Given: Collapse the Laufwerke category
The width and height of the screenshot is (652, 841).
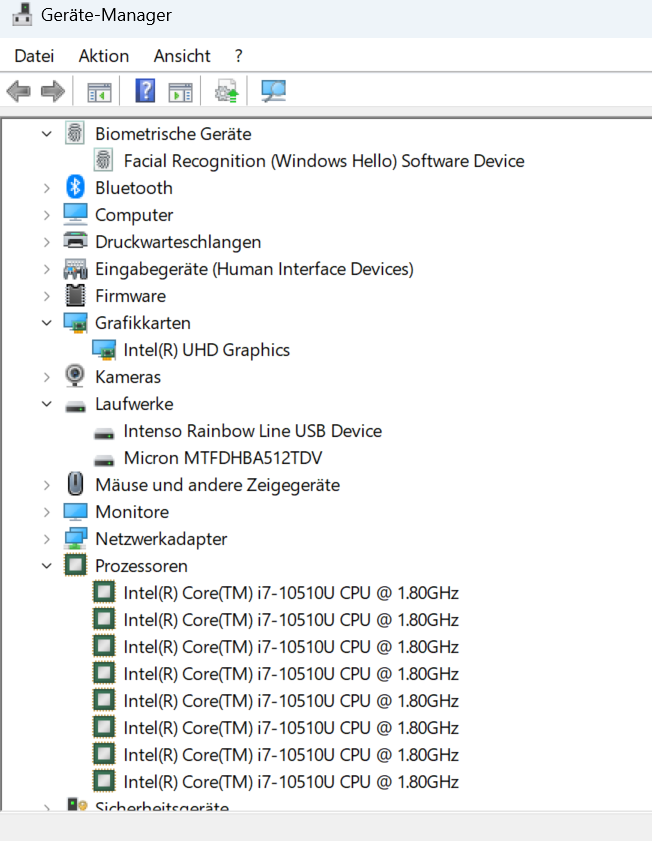Looking at the screenshot, I should (x=47, y=404).
